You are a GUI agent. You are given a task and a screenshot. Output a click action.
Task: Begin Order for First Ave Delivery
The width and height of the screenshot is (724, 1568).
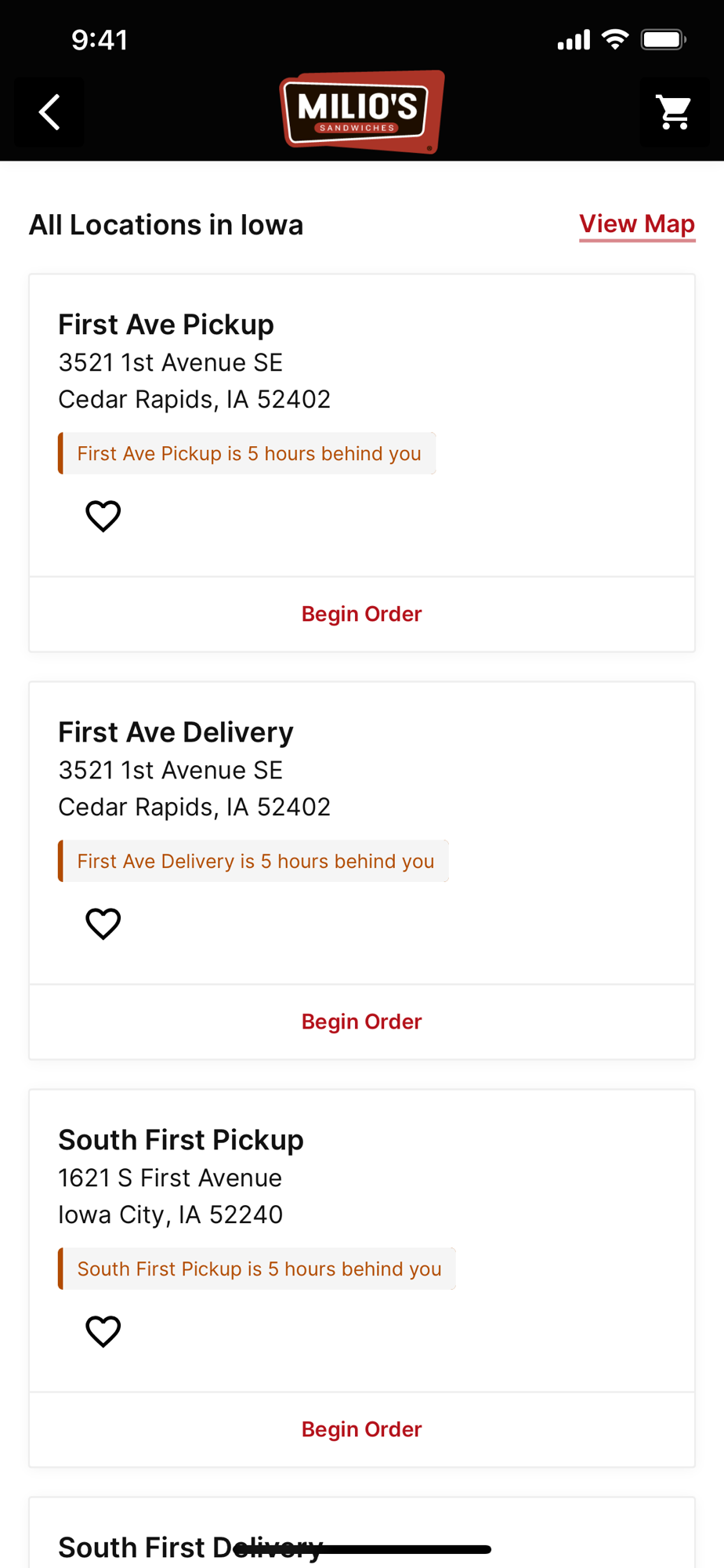[x=361, y=1022]
